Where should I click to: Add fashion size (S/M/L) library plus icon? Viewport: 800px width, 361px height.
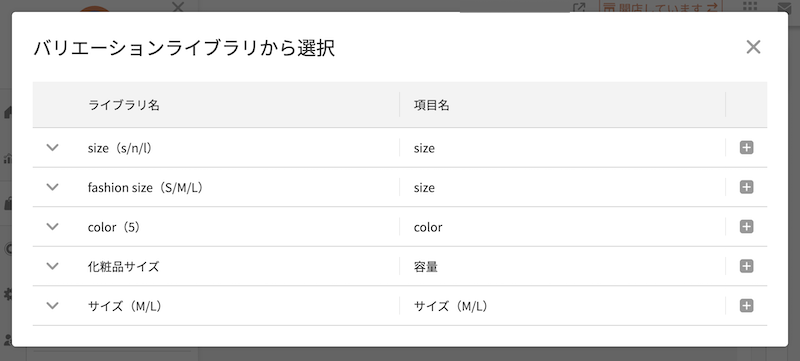tap(746, 187)
